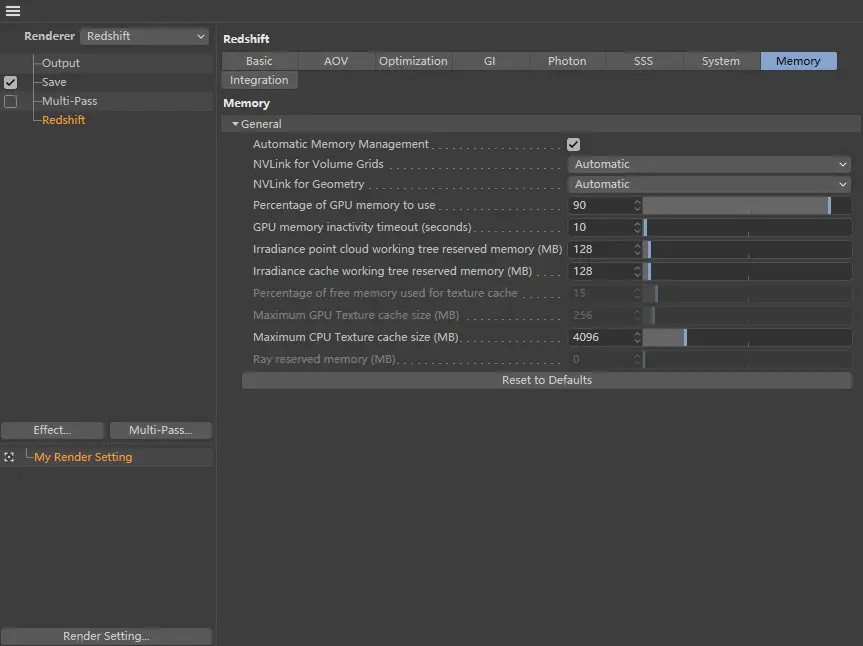Click the My Render Setting target icon
Screen dimensions: 863x646
coord(9,457)
